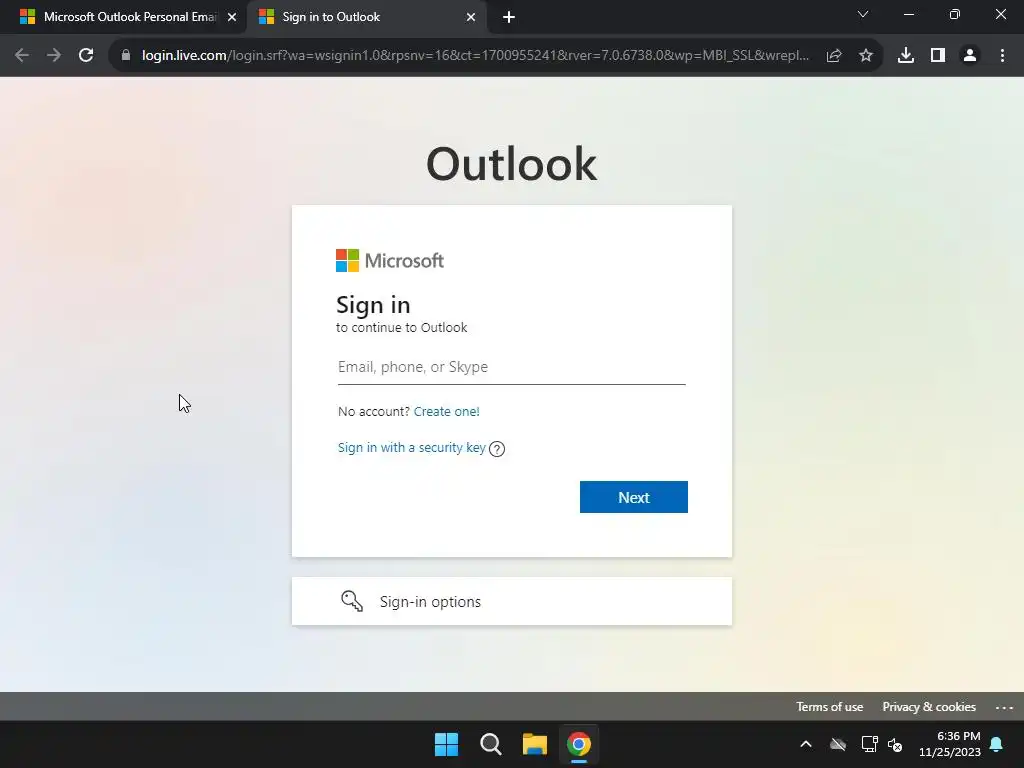Open the security key help question icon
Screen dimensions: 1024x768
(497, 449)
